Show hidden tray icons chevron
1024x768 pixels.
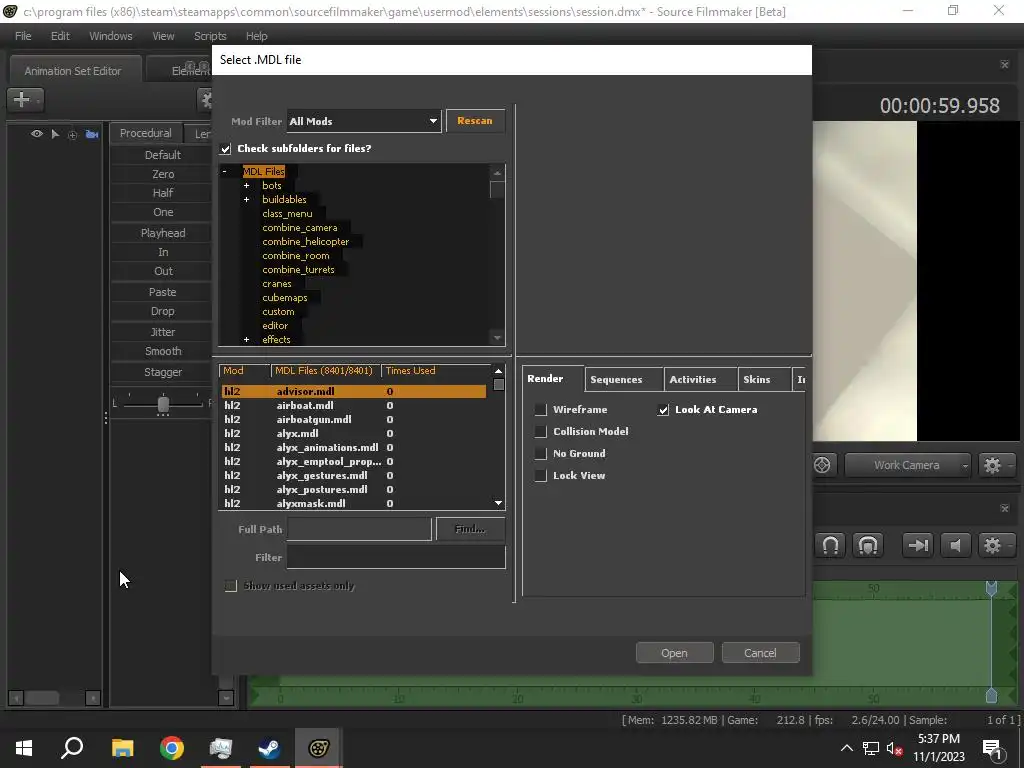(x=846, y=748)
